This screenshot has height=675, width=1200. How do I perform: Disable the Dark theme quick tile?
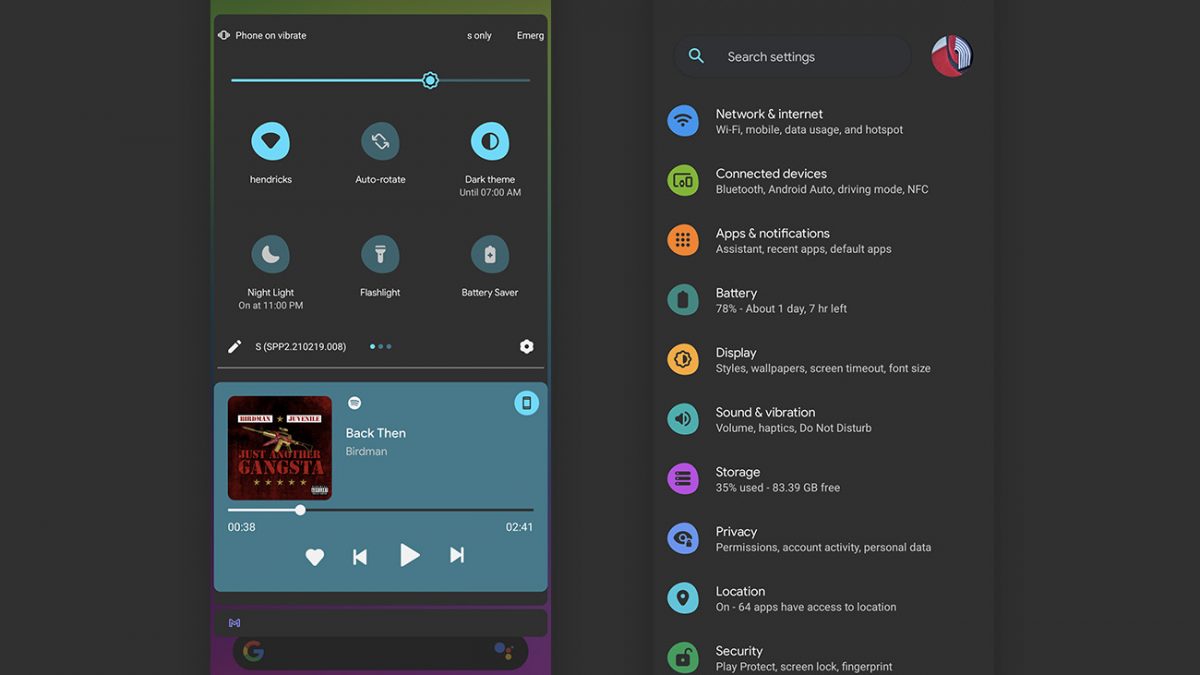490,142
